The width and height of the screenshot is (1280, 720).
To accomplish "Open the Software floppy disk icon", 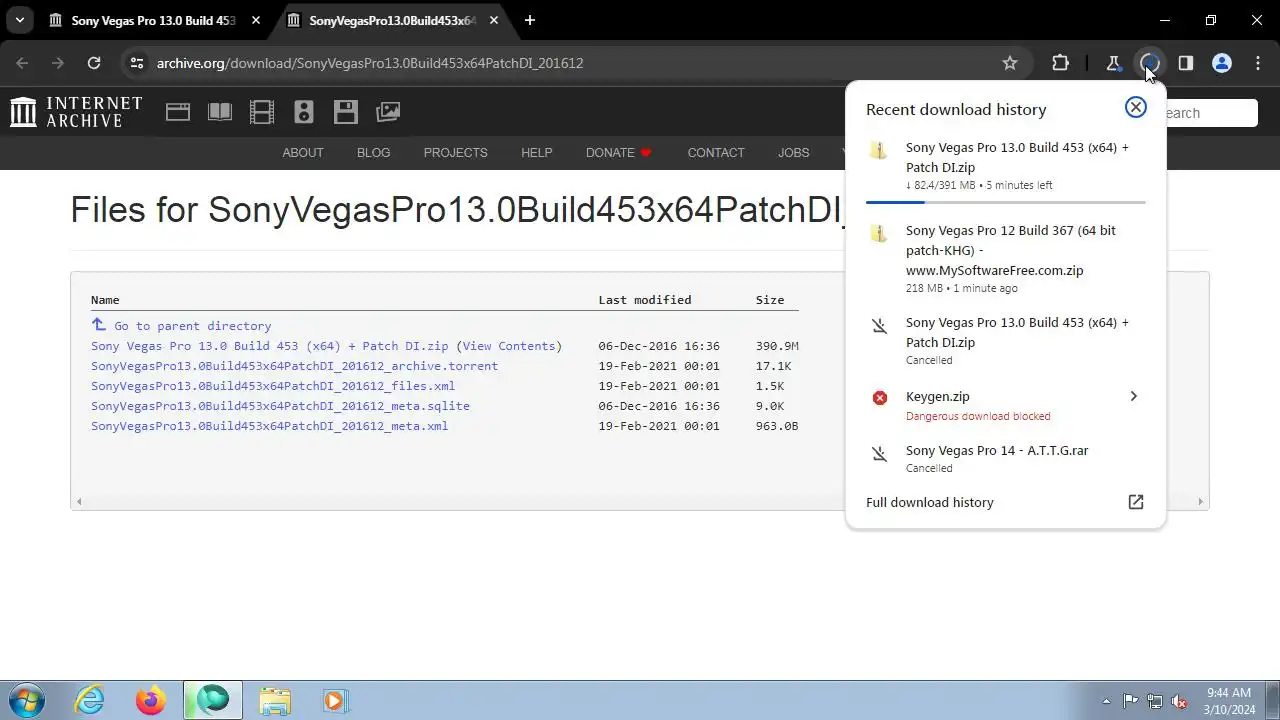I will click(346, 112).
